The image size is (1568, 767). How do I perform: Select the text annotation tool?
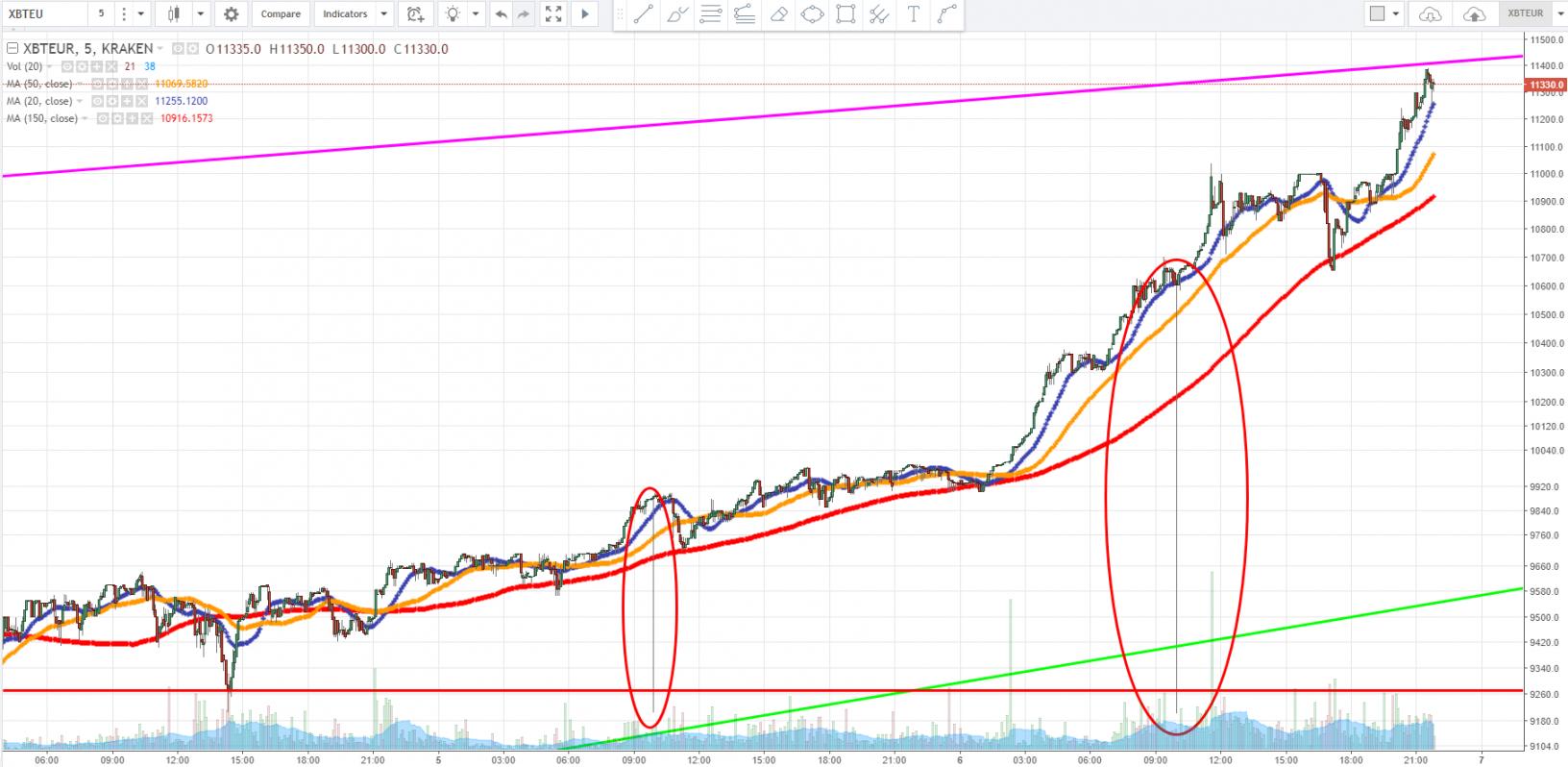pyautogui.click(x=913, y=13)
